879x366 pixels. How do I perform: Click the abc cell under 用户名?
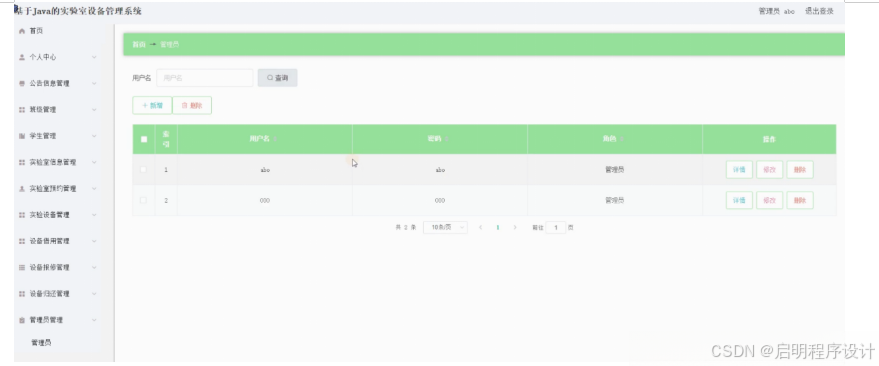tap(265, 170)
